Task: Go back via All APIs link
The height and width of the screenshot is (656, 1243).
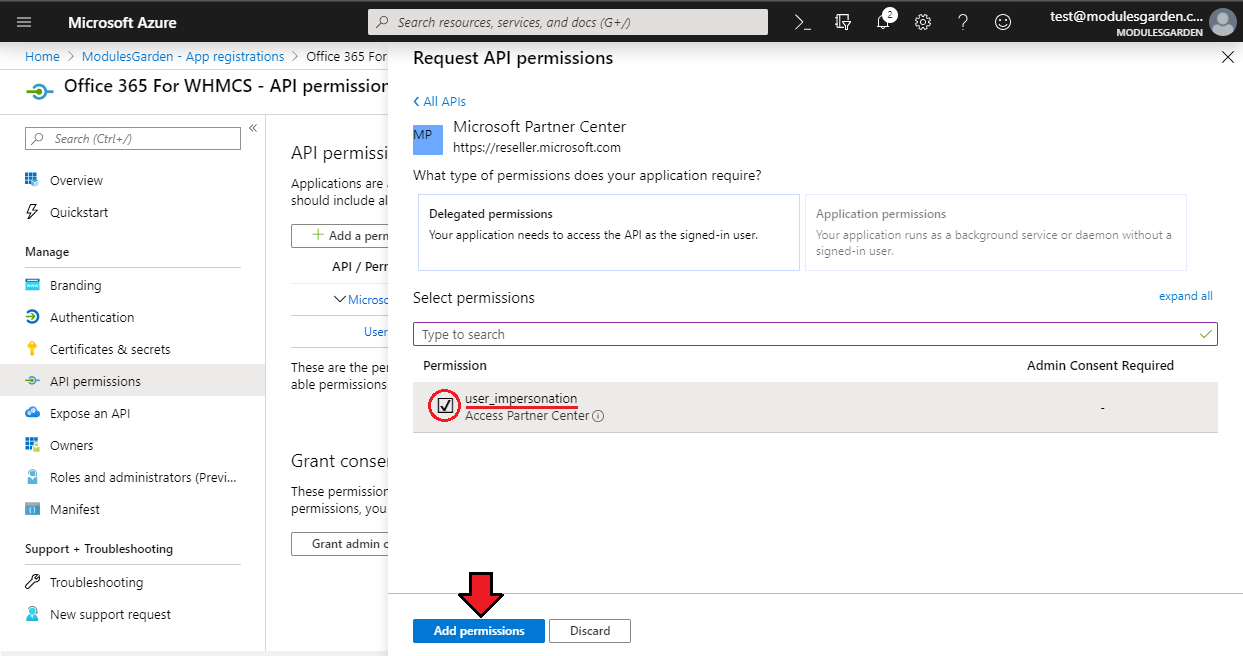Action: [439, 101]
